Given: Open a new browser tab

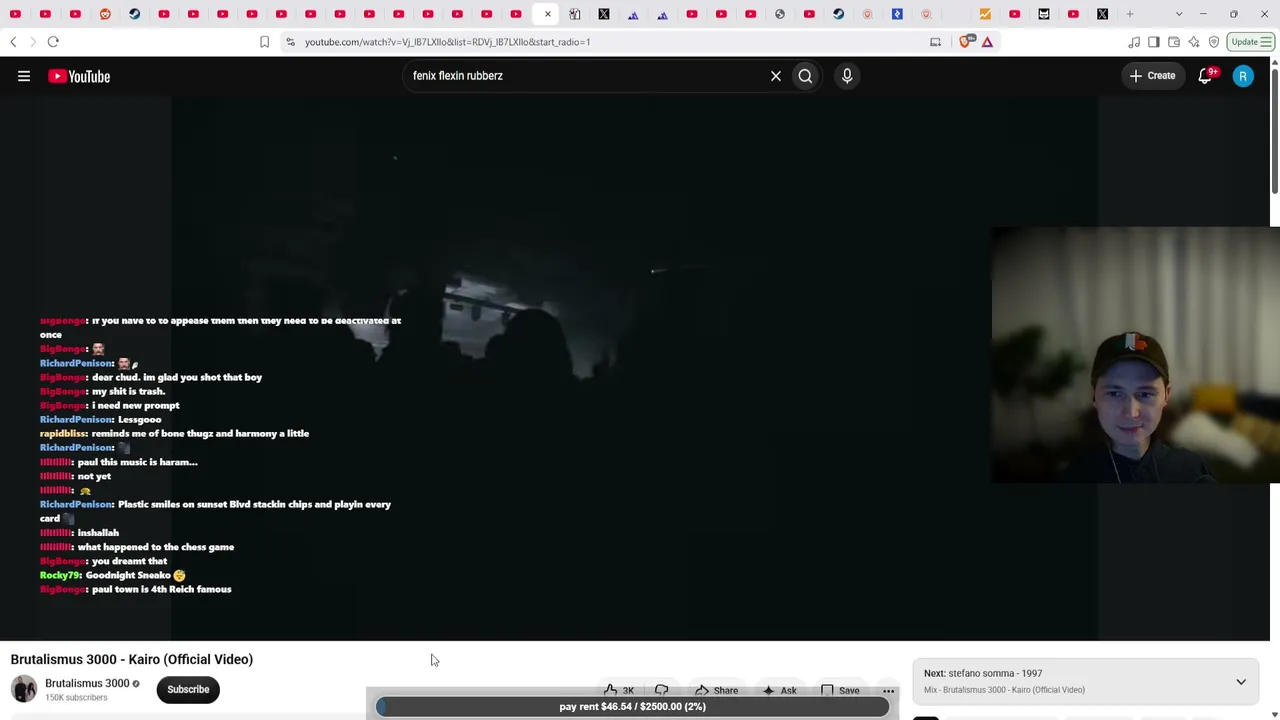Looking at the screenshot, I should point(1130,14).
